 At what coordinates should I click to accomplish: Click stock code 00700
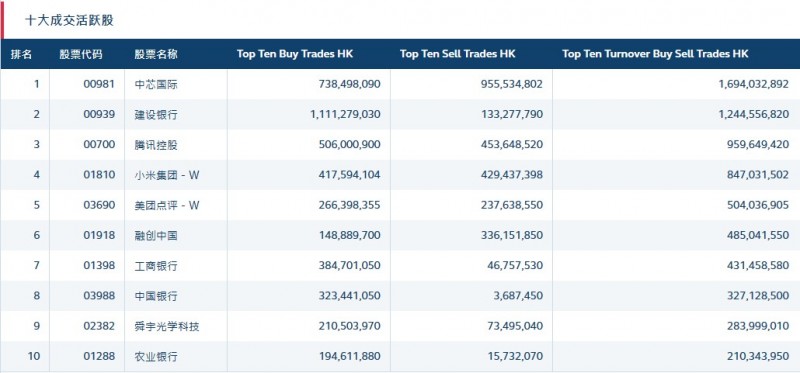coord(99,145)
